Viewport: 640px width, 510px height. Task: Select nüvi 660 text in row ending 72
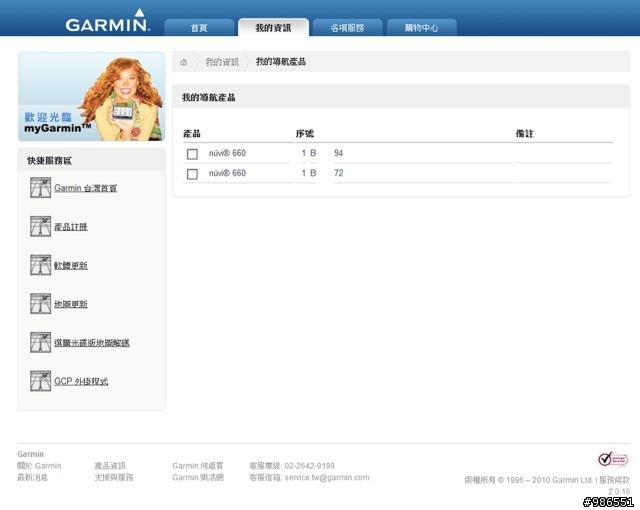pyautogui.click(x=227, y=173)
